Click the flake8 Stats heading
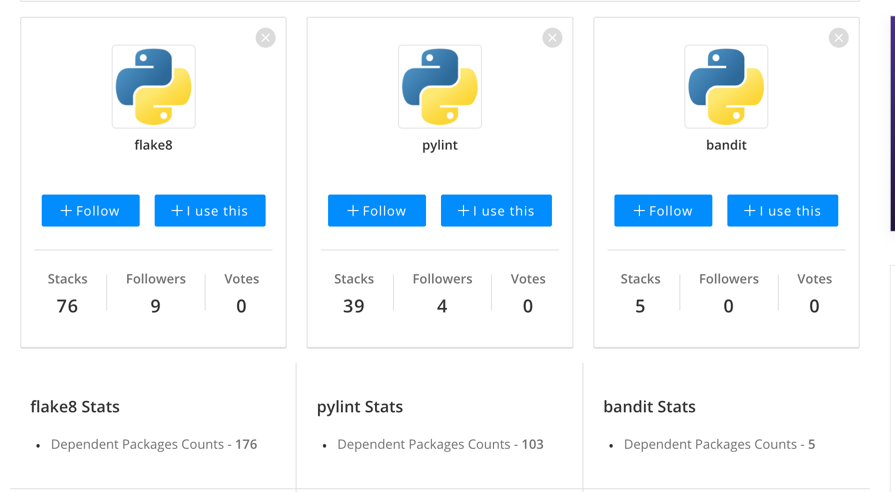The image size is (895, 492). (x=75, y=406)
